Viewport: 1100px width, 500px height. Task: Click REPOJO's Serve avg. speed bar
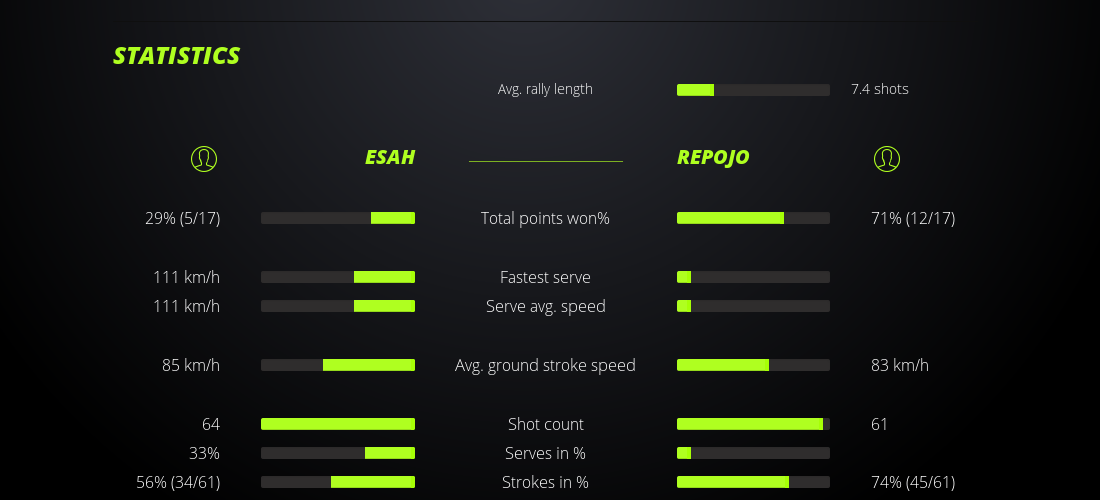(753, 306)
